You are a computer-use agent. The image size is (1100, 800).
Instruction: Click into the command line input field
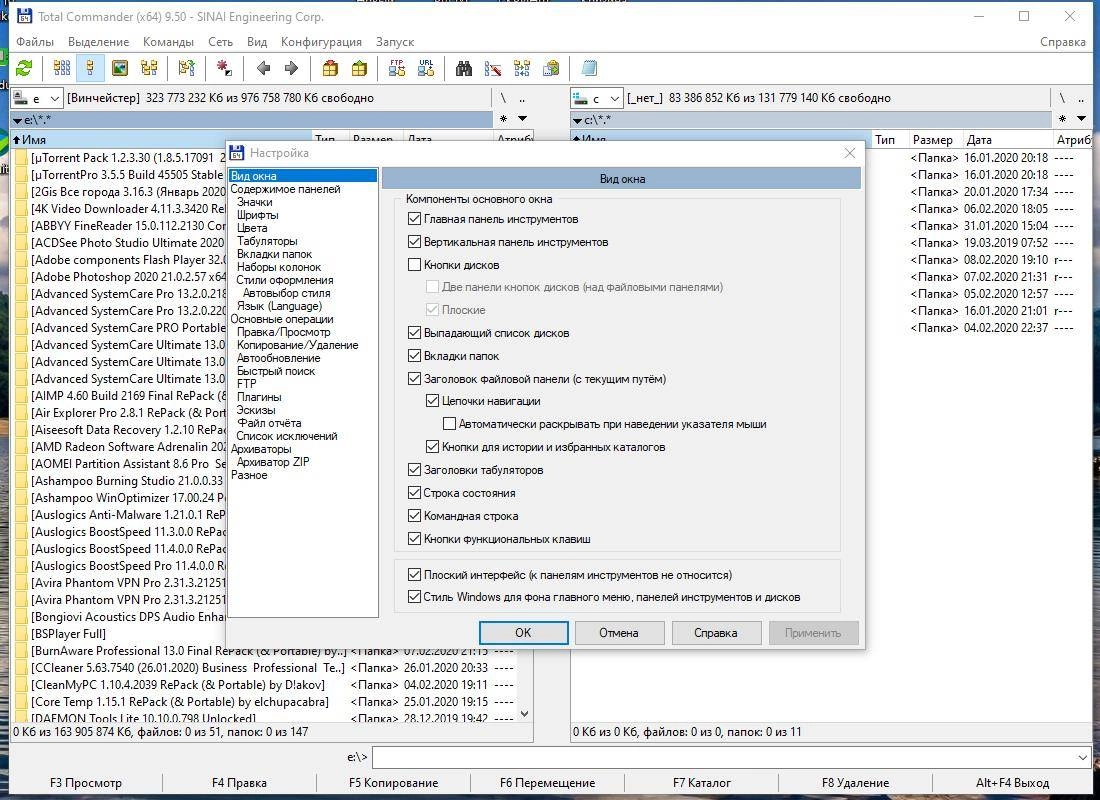point(723,758)
